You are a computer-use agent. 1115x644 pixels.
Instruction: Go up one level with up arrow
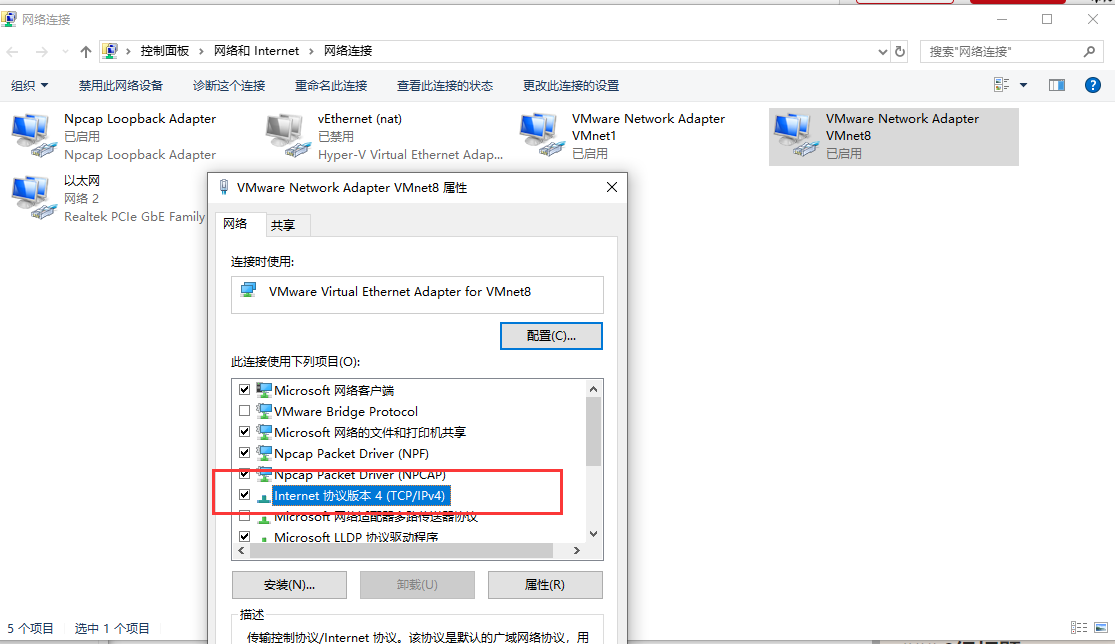coord(86,51)
